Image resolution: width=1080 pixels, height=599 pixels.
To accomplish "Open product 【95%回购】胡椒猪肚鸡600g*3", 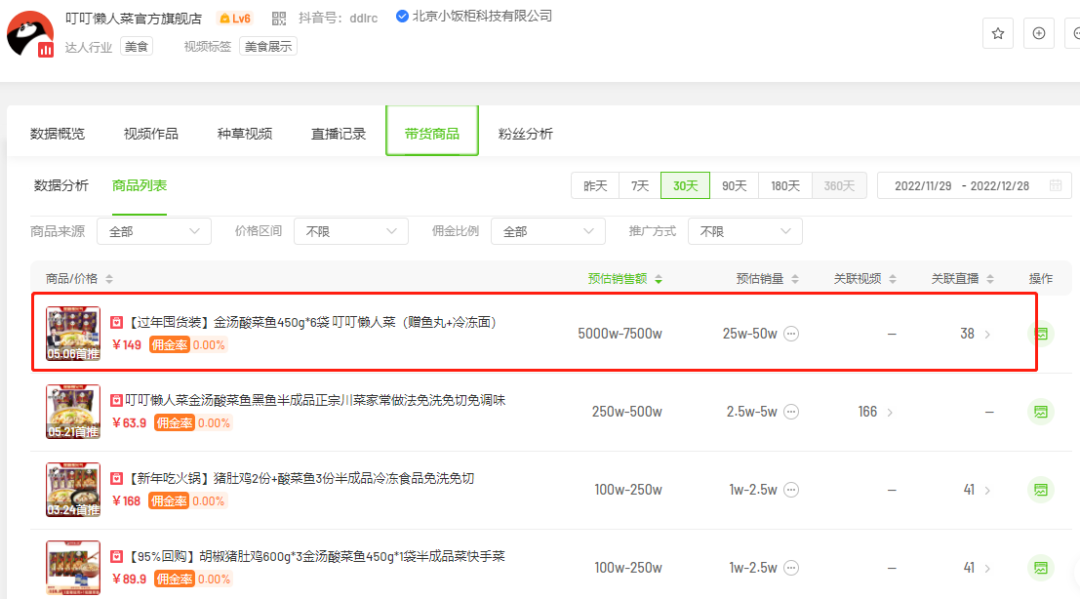I will click(316, 556).
